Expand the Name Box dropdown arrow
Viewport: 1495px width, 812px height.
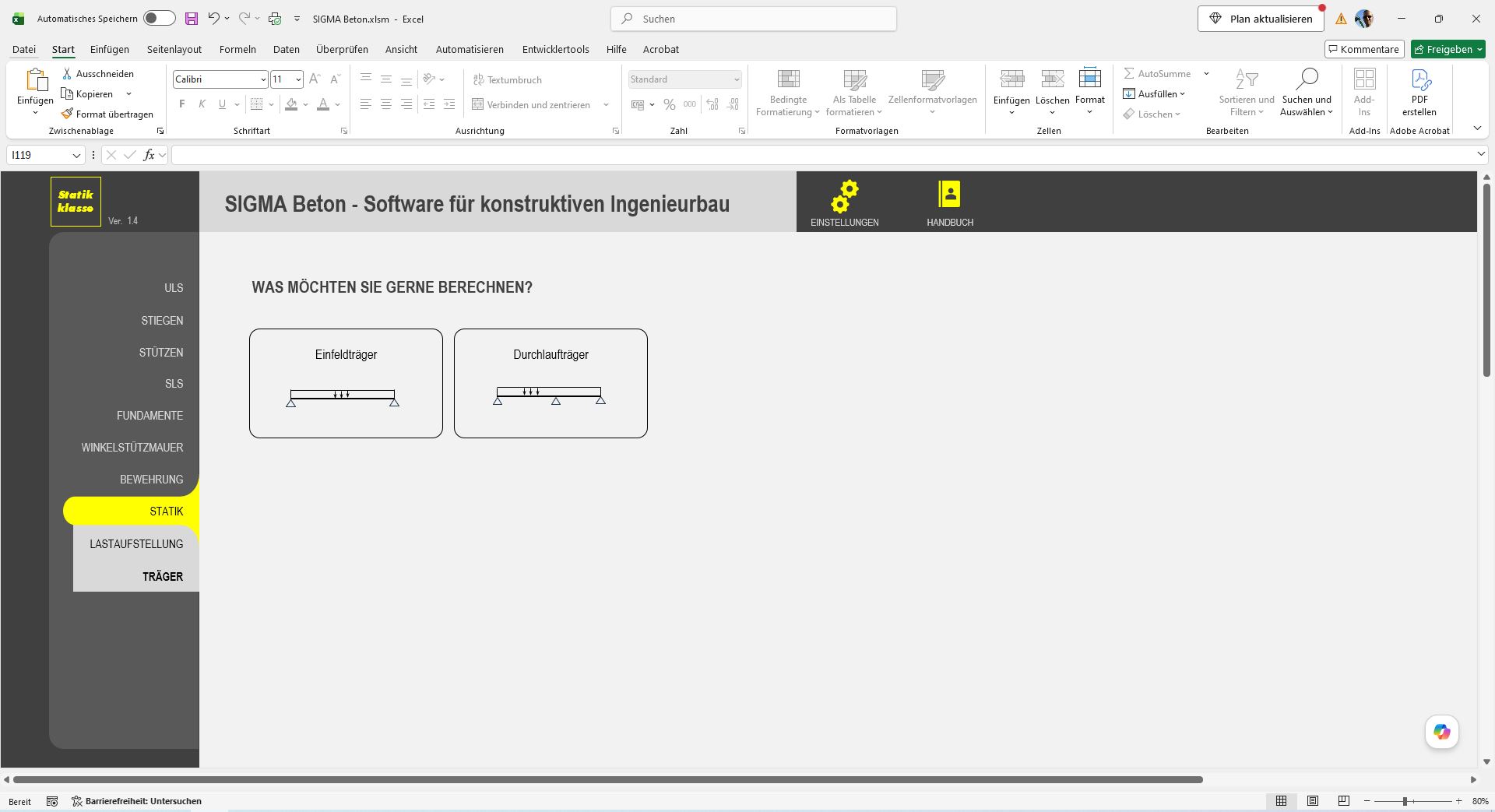click(76, 155)
